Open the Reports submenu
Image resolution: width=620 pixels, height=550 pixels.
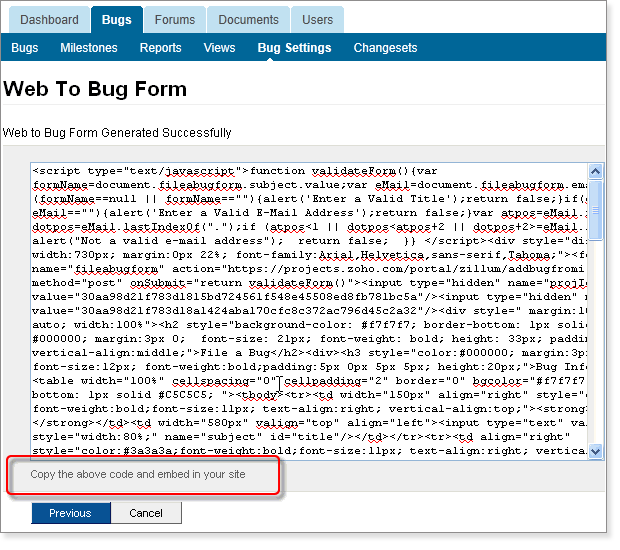tap(161, 48)
